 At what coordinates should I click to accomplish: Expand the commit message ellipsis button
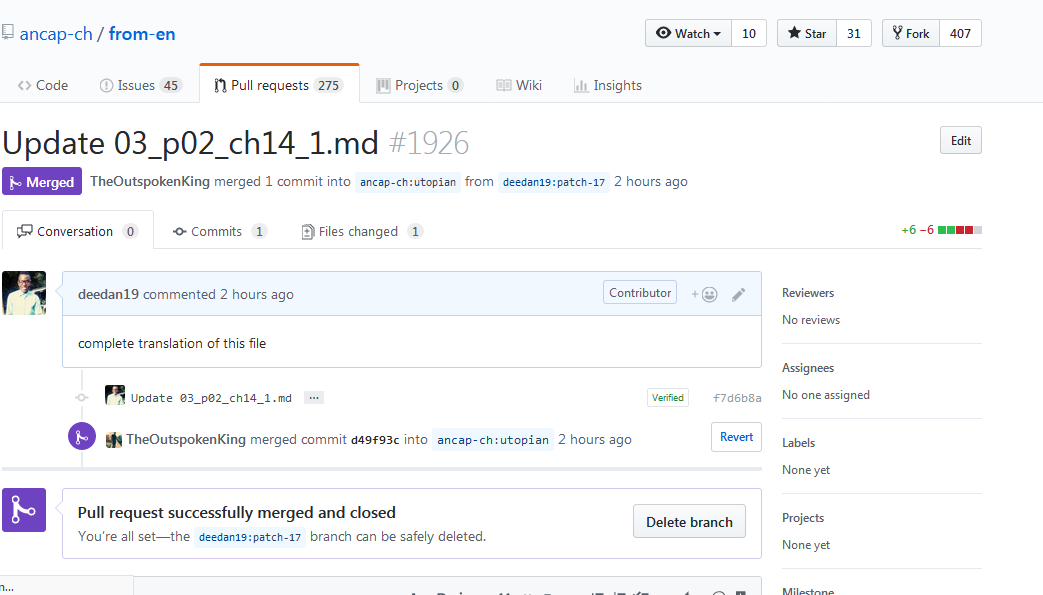[314, 397]
